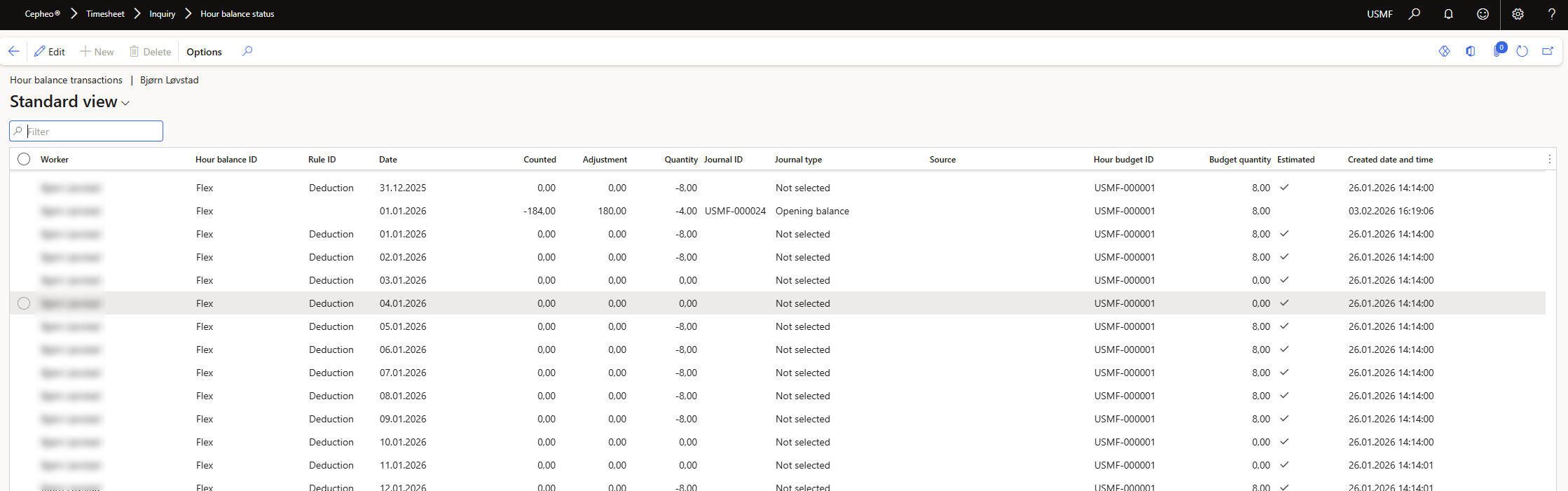Expand the Standard view dropdown
Image resolution: width=1568 pixels, height=491 pixels.
pyautogui.click(x=125, y=103)
